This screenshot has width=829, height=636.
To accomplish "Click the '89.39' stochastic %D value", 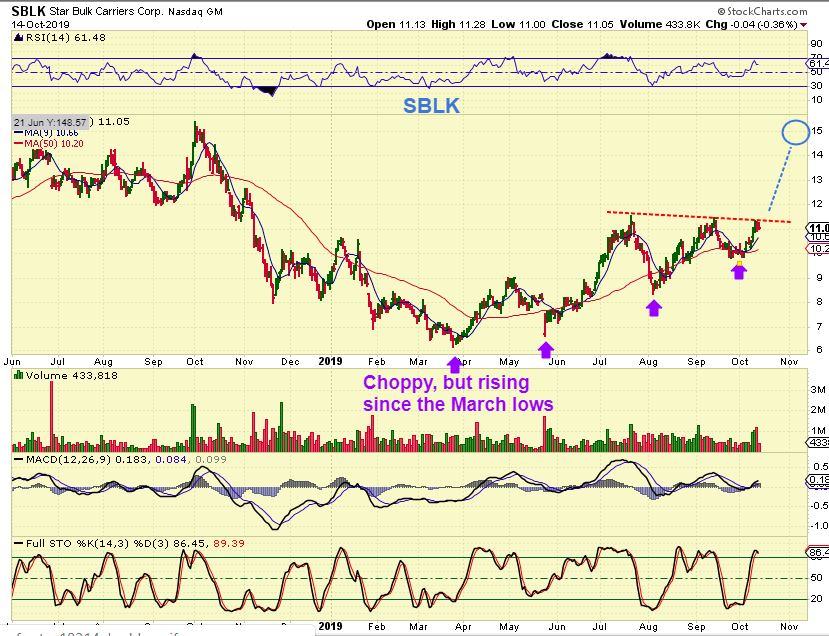I will pos(229,543).
